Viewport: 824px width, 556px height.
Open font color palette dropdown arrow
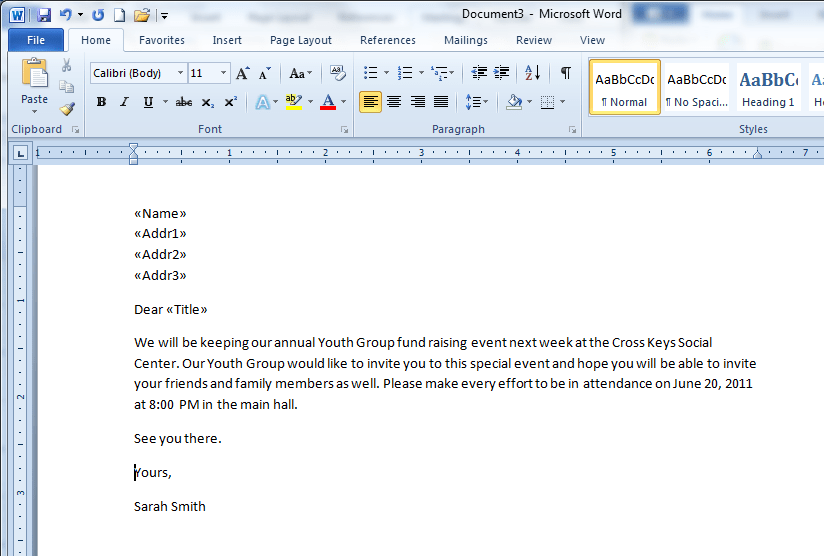pos(344,102)
